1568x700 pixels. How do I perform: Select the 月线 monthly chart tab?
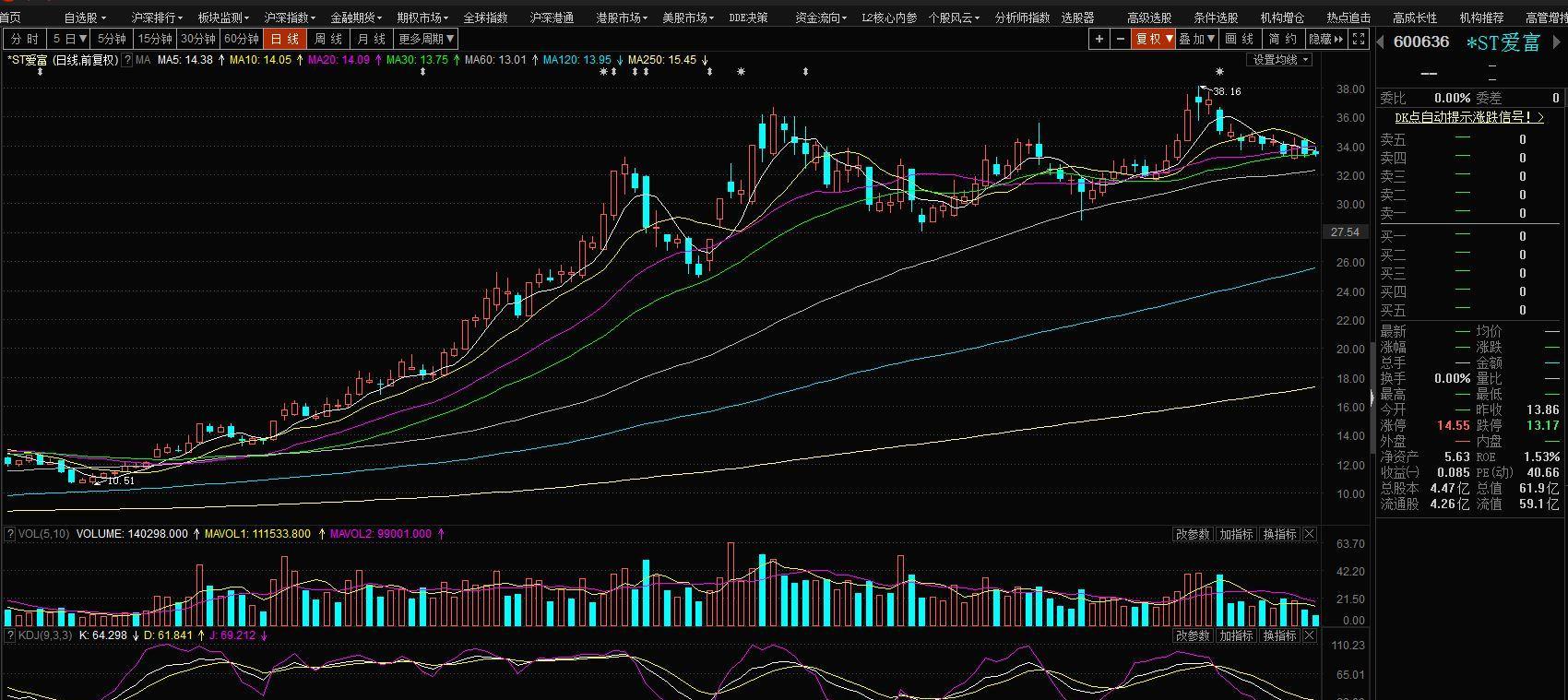372,39
